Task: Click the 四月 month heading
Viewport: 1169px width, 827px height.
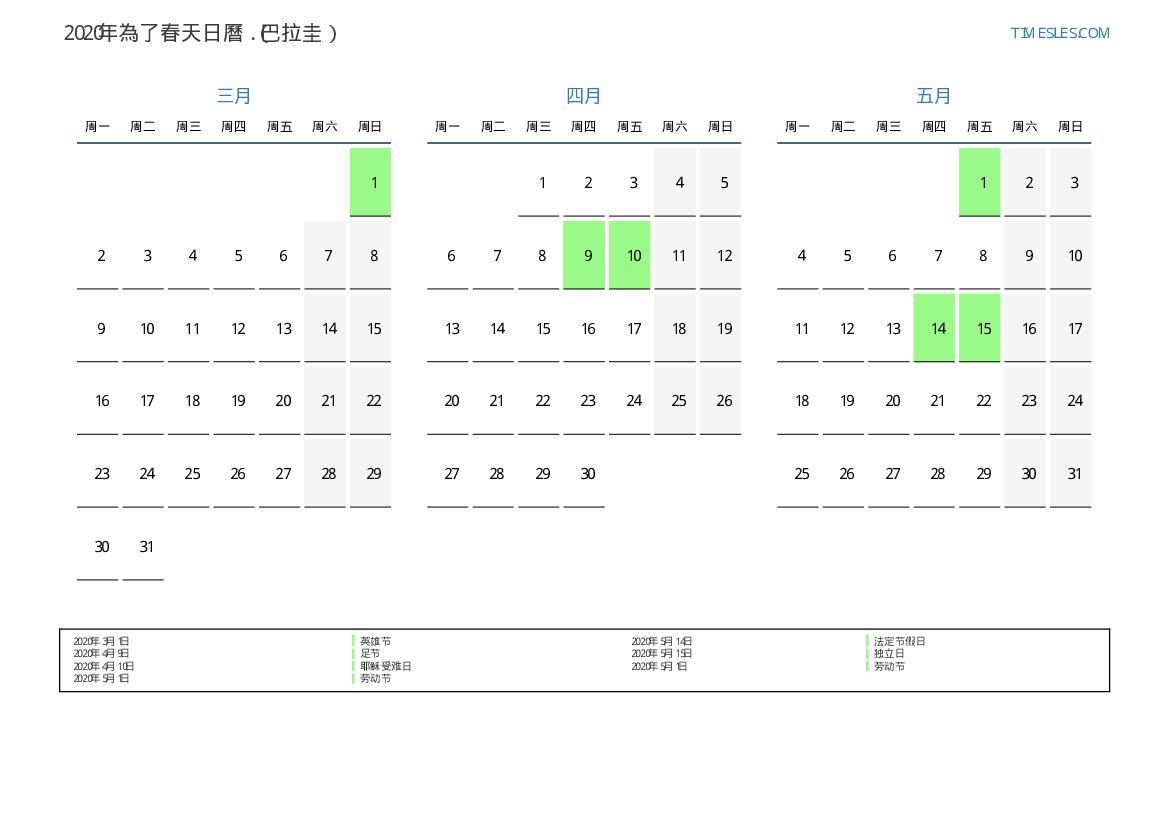Action: (x=584, y=96)
